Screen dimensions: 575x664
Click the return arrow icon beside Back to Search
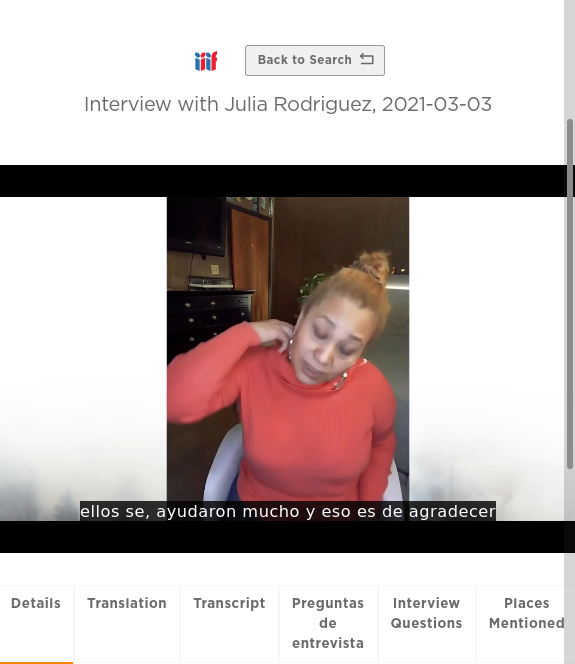(x=367, y=59)
